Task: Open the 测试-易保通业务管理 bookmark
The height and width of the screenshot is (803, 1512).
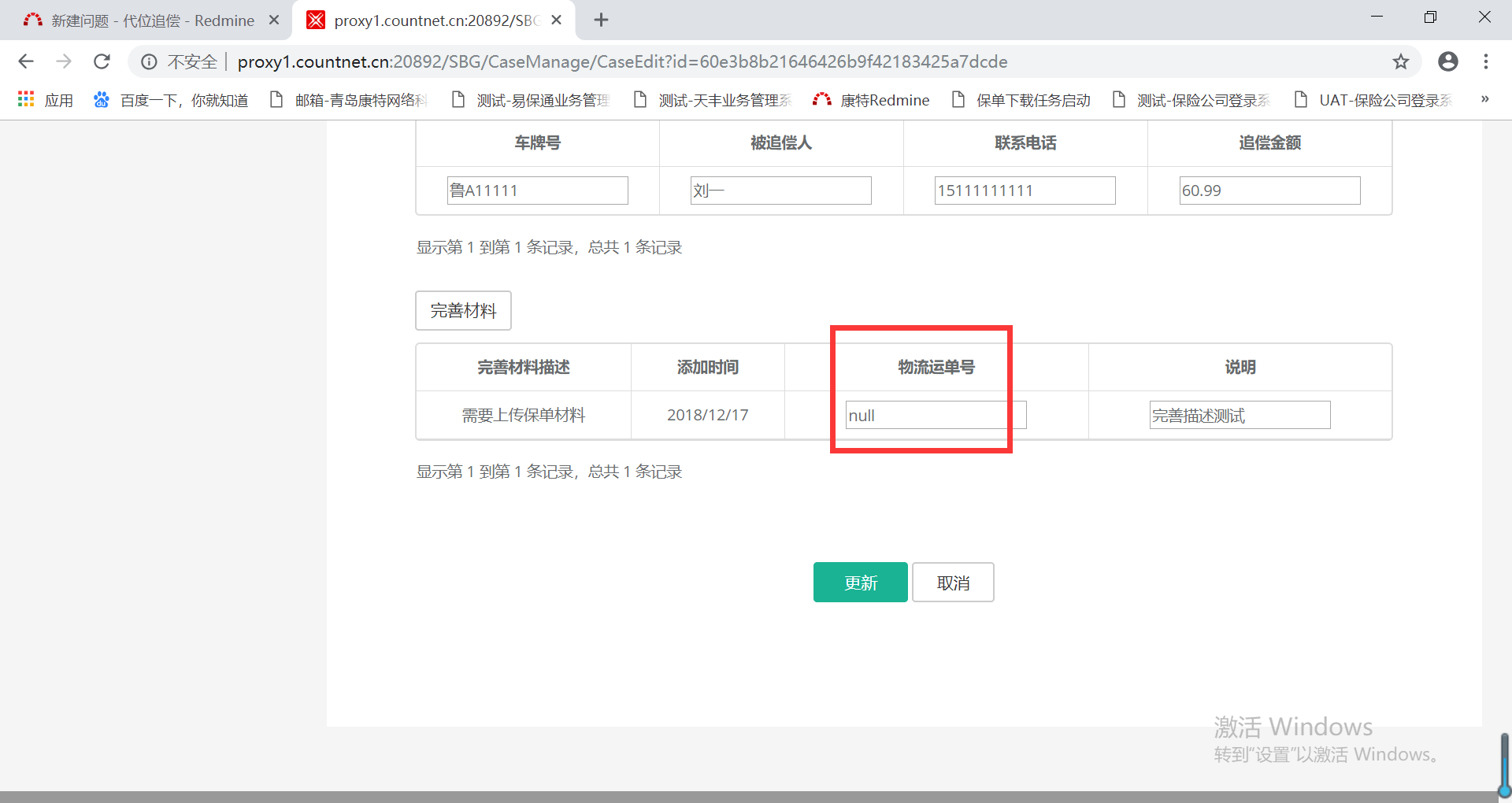Action: (x=531, y=100)
